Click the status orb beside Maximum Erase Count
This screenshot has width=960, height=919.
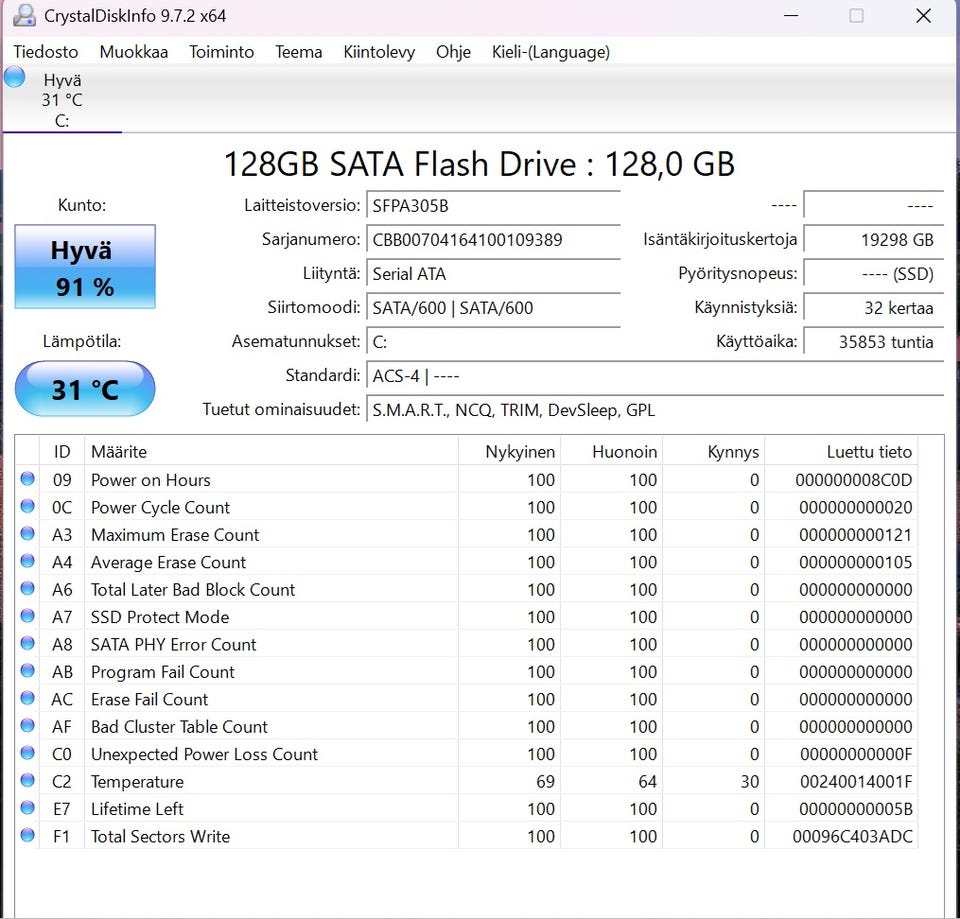(27, 535)
